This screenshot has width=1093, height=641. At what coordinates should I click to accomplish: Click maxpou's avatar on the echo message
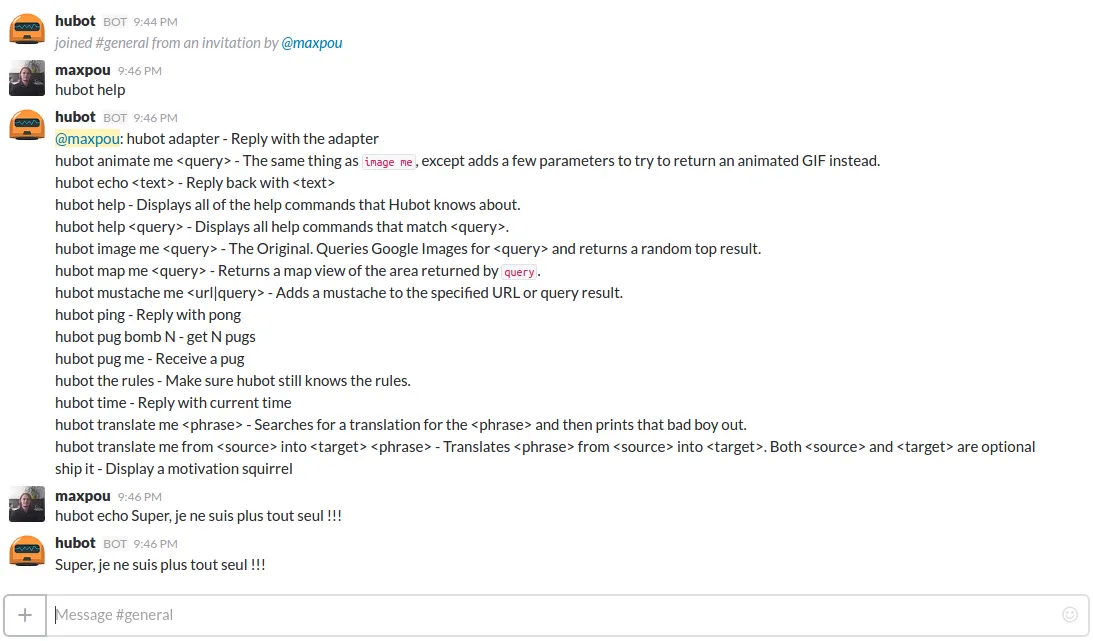tap(26, 504)
